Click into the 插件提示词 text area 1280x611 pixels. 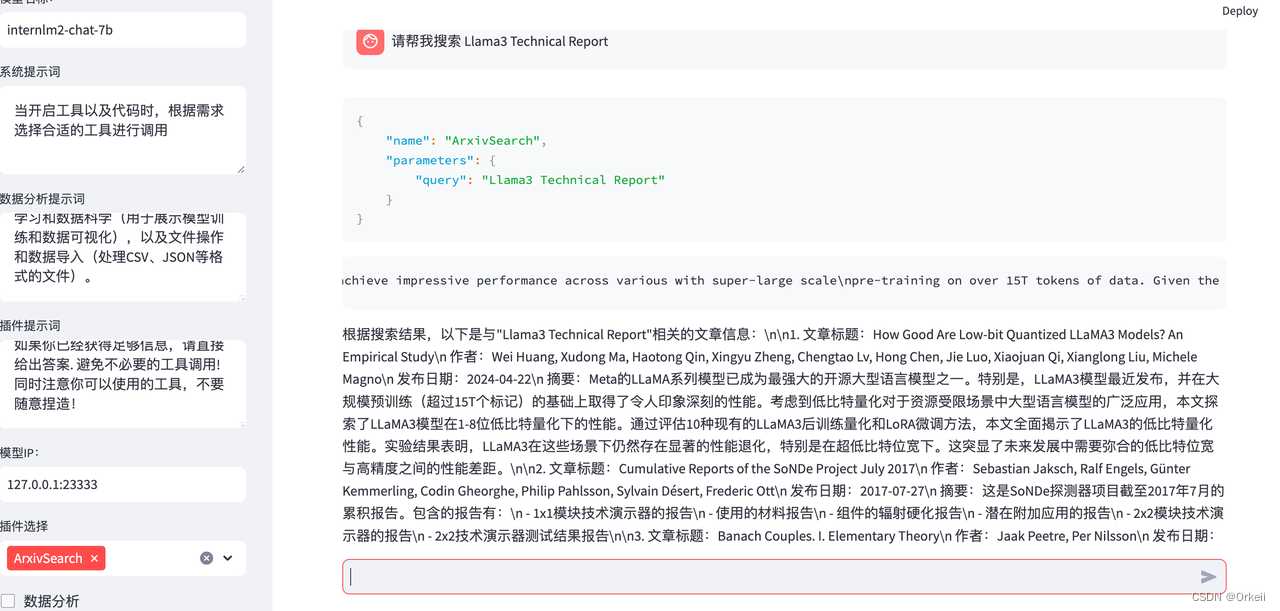[122, 383]
